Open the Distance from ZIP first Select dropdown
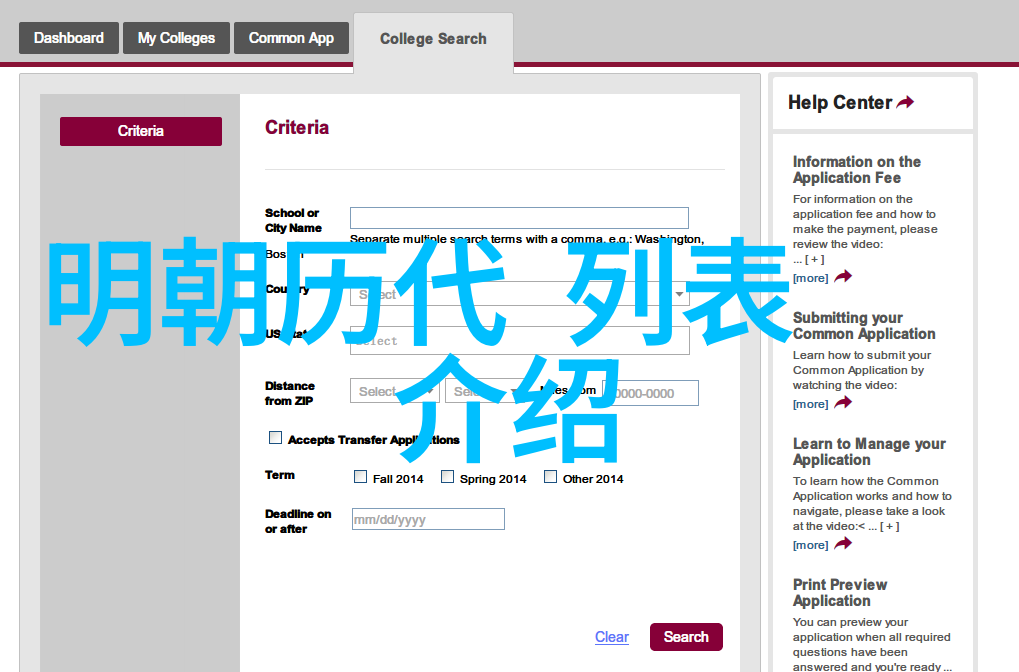This screenshot has height=672, width=1019. click(x=394, y=392)
